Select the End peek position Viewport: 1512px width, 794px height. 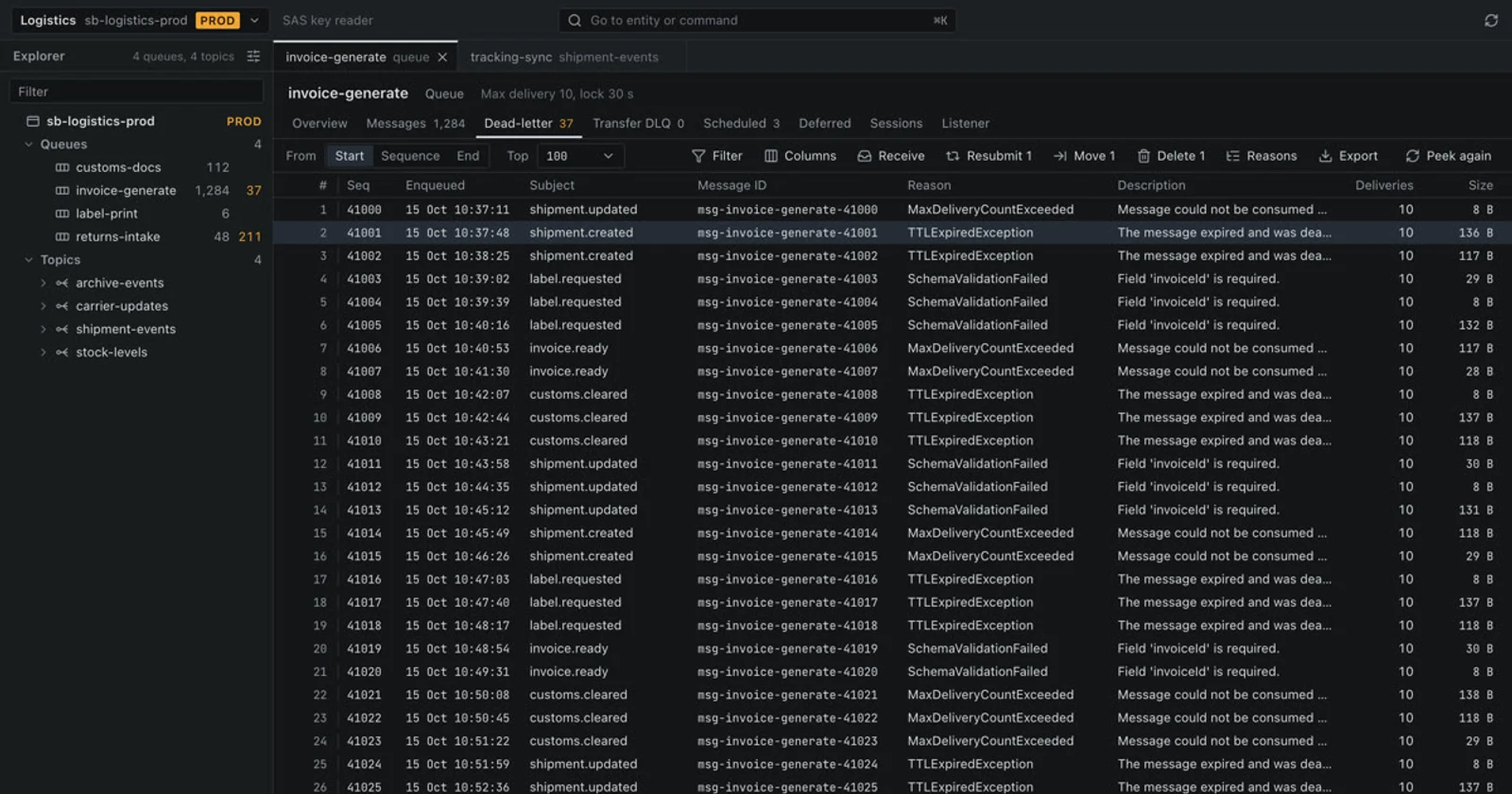468,156
